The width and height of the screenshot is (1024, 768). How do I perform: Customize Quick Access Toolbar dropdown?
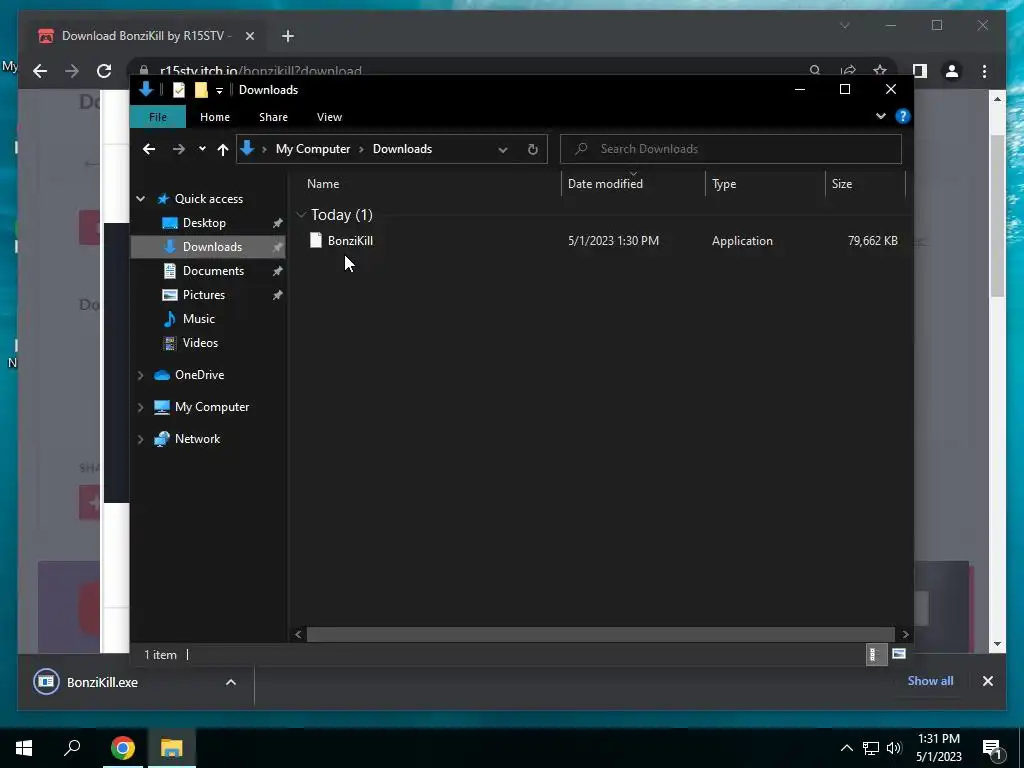(219, 90)
